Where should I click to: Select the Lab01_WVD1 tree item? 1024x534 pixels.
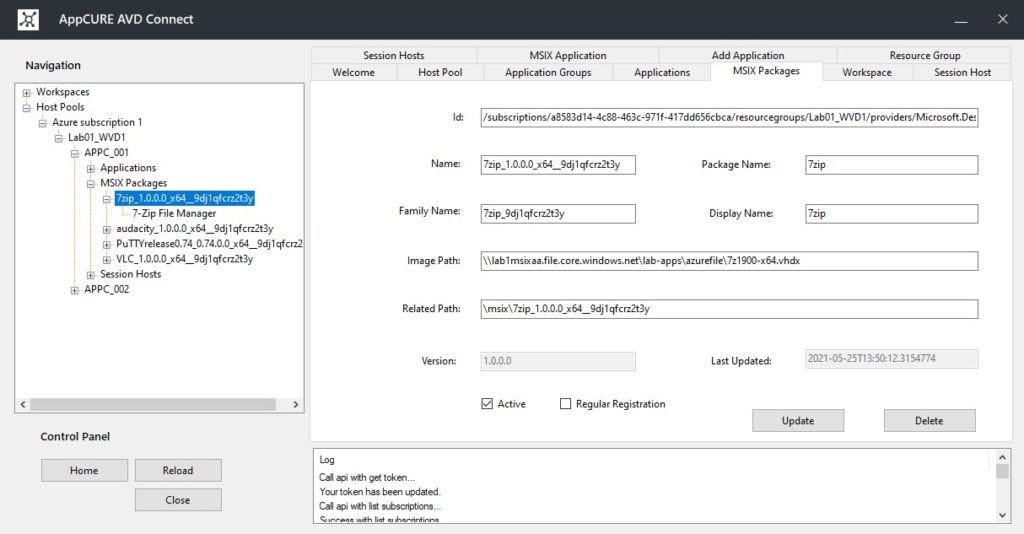pos(97,138)
